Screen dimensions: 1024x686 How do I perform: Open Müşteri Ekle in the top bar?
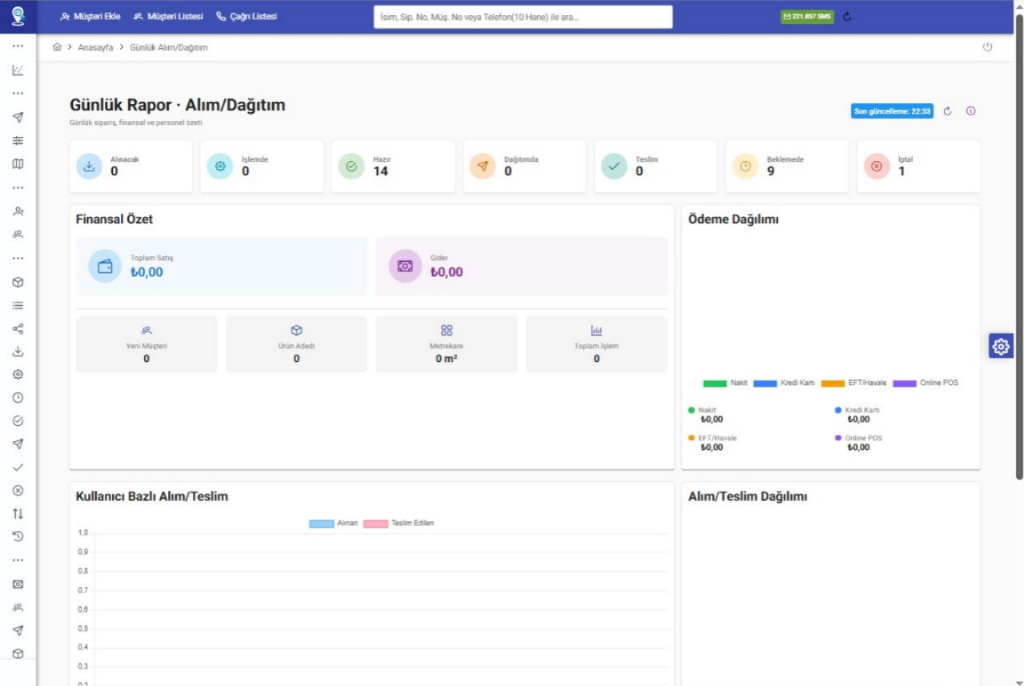pos(90,17)
